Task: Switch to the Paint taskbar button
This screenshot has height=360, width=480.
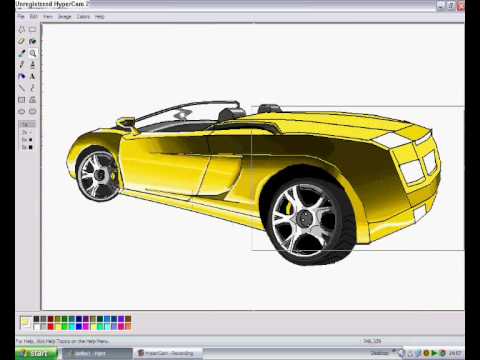Action: (97, 354)
